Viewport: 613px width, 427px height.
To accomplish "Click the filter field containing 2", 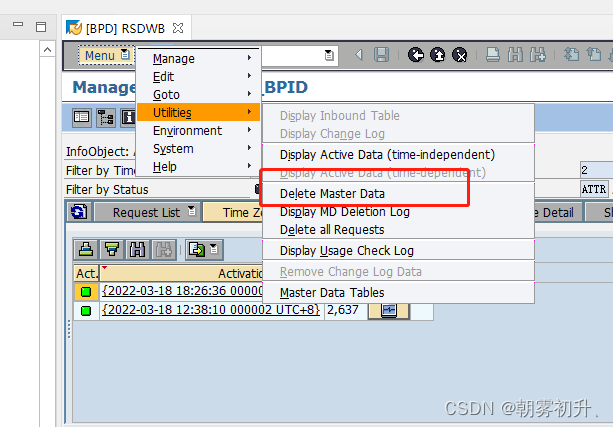I will [596, 170].
